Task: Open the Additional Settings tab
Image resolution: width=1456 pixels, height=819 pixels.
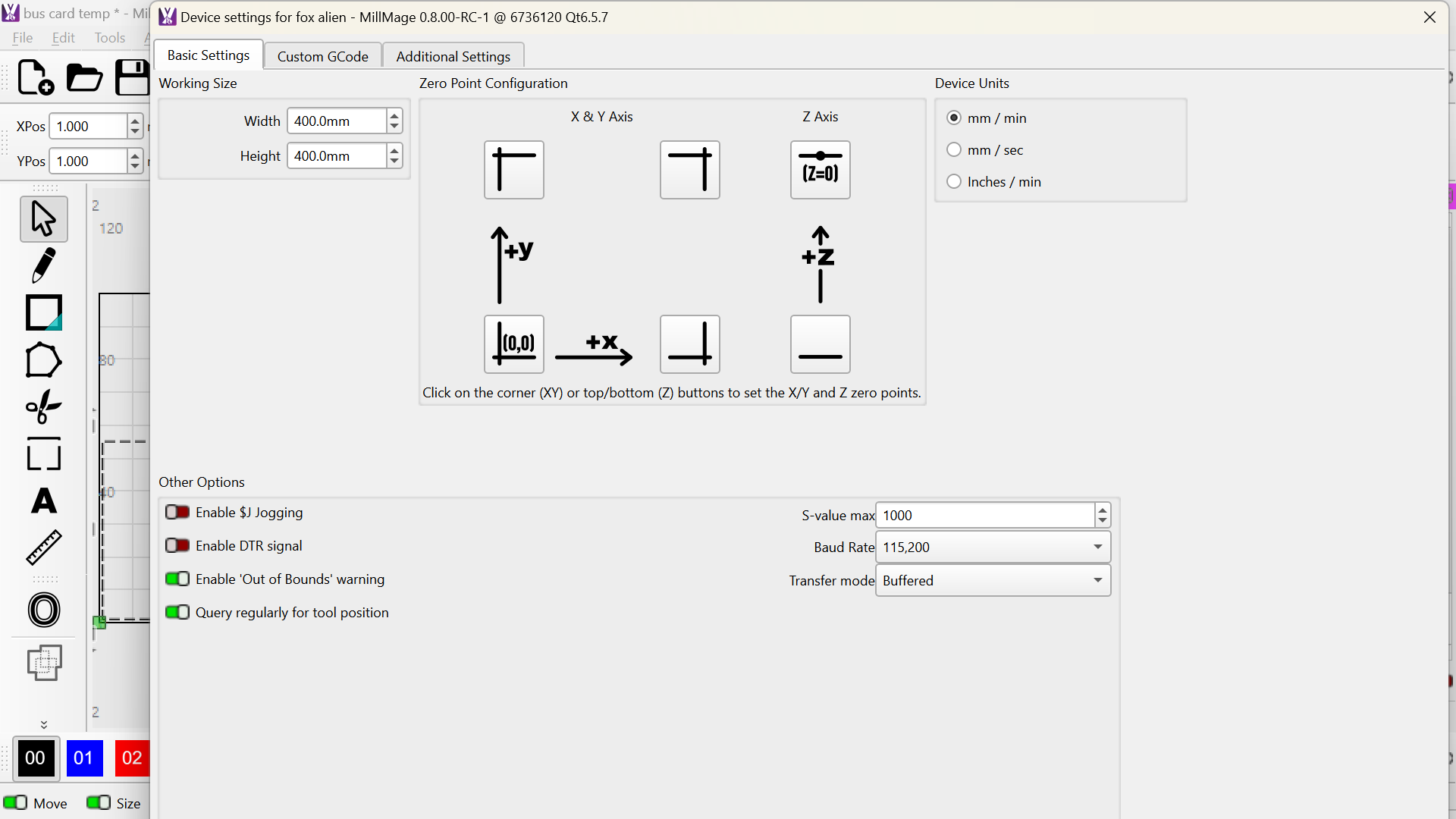Action: click(x=453, y=56)
